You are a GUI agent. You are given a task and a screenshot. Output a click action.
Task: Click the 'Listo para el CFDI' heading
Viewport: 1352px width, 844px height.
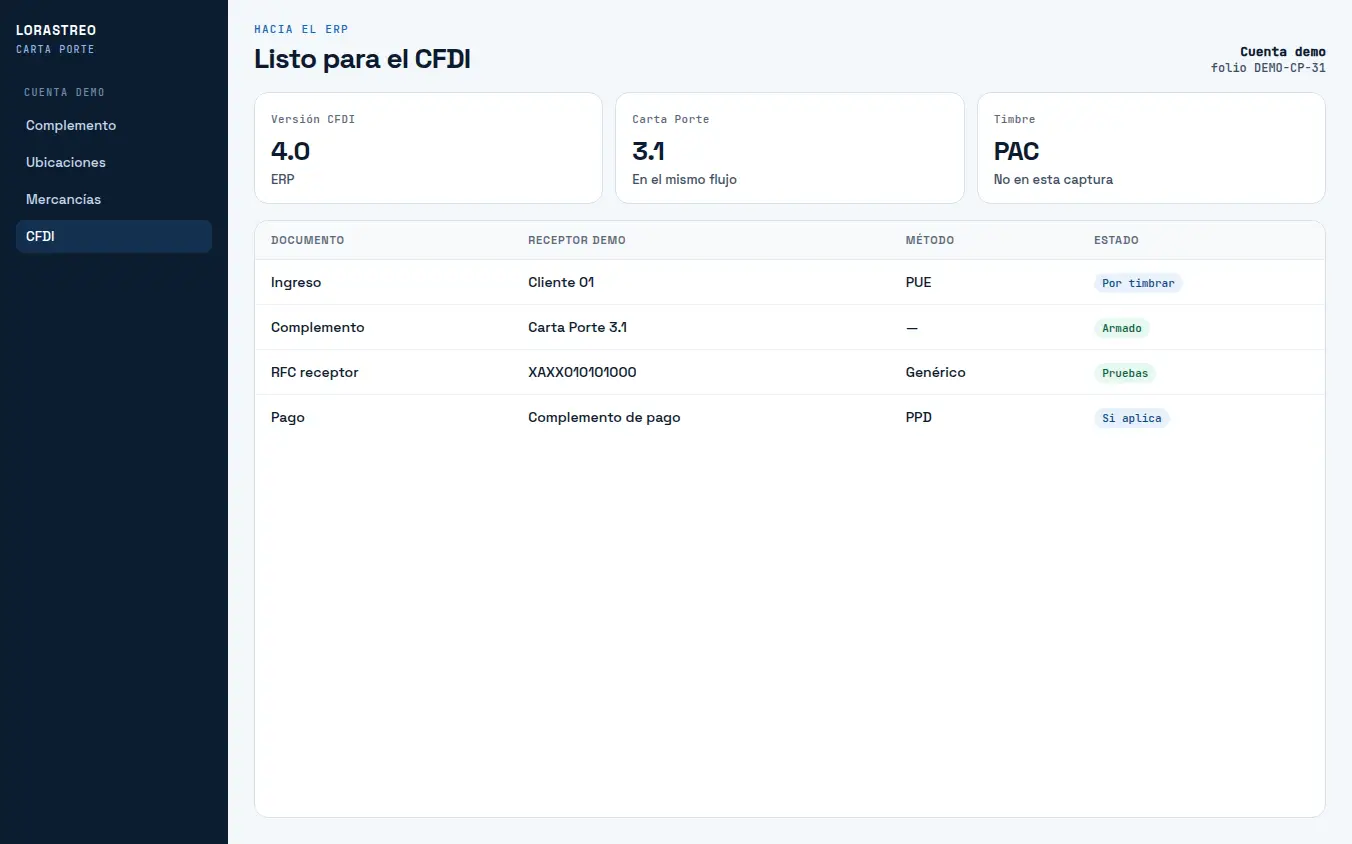[362, 60]
